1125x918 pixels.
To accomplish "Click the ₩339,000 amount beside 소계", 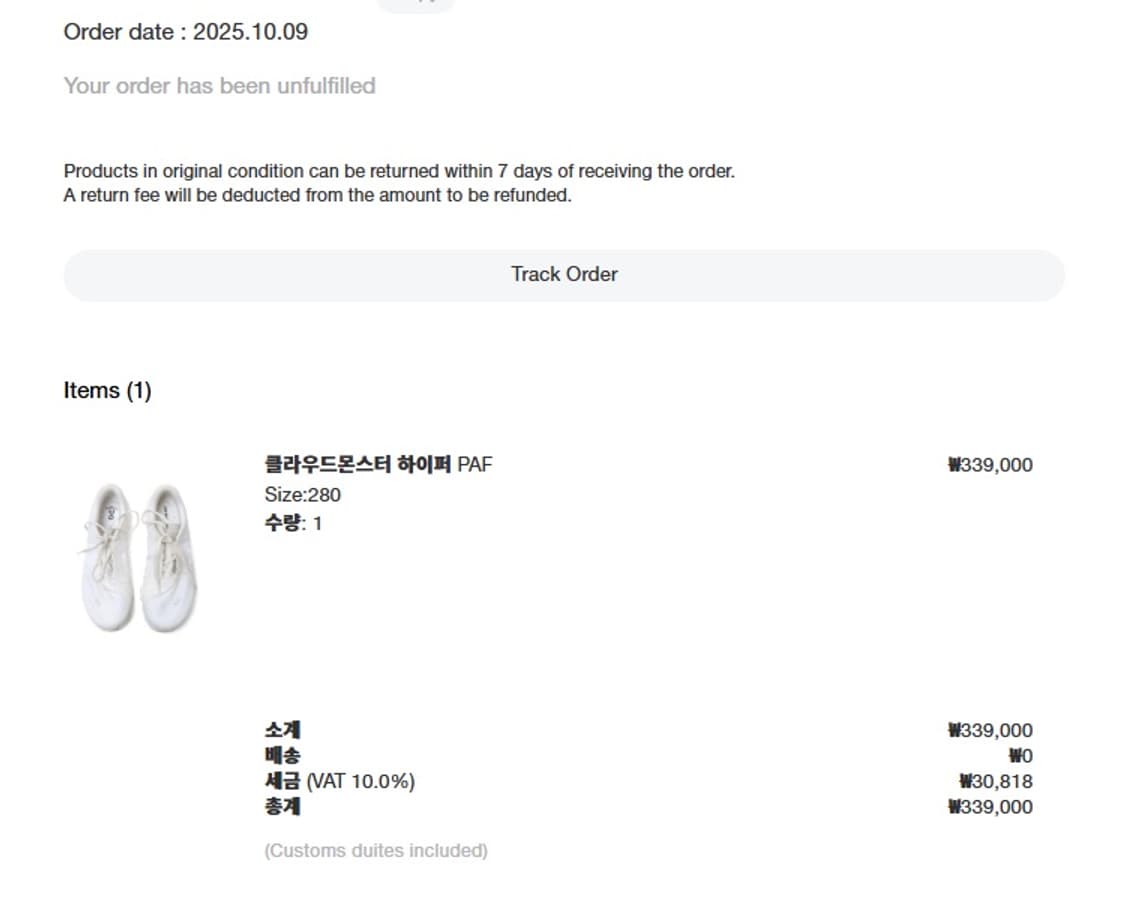I will (990, 731).
